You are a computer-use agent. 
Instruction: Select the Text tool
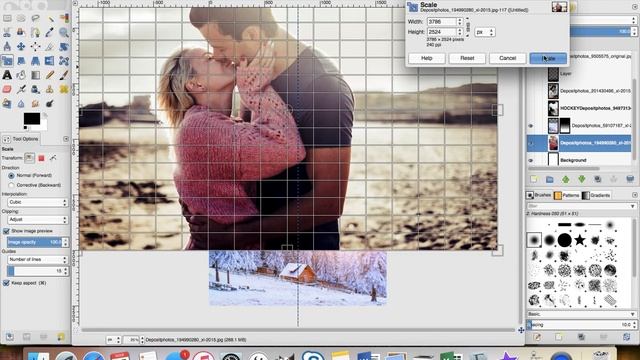[7, 75]
